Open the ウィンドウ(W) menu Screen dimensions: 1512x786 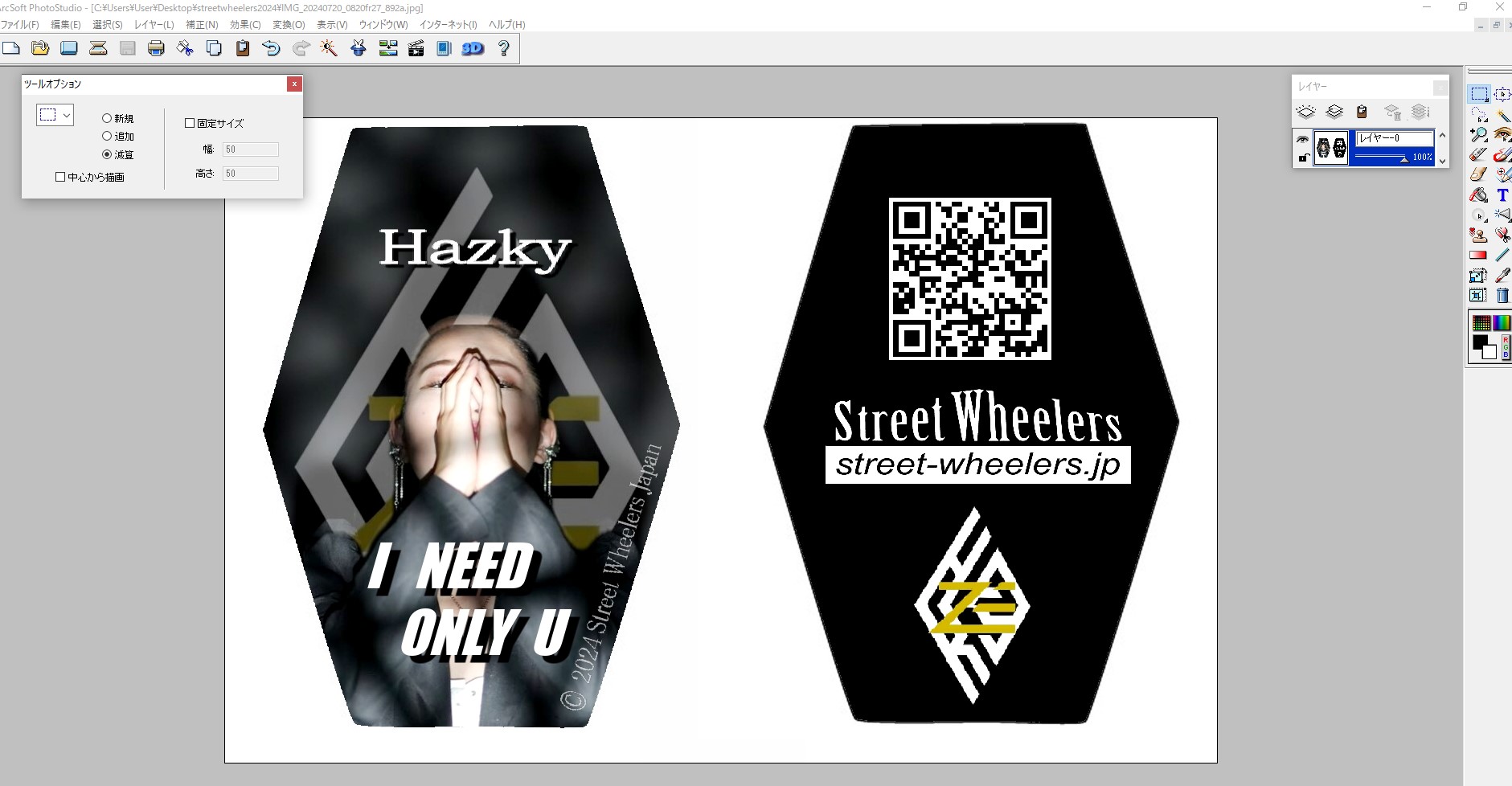click(383, 25)
